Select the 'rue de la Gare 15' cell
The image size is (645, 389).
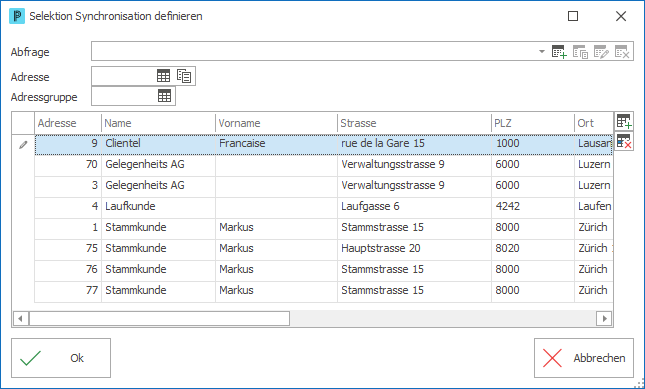(415, 144)
